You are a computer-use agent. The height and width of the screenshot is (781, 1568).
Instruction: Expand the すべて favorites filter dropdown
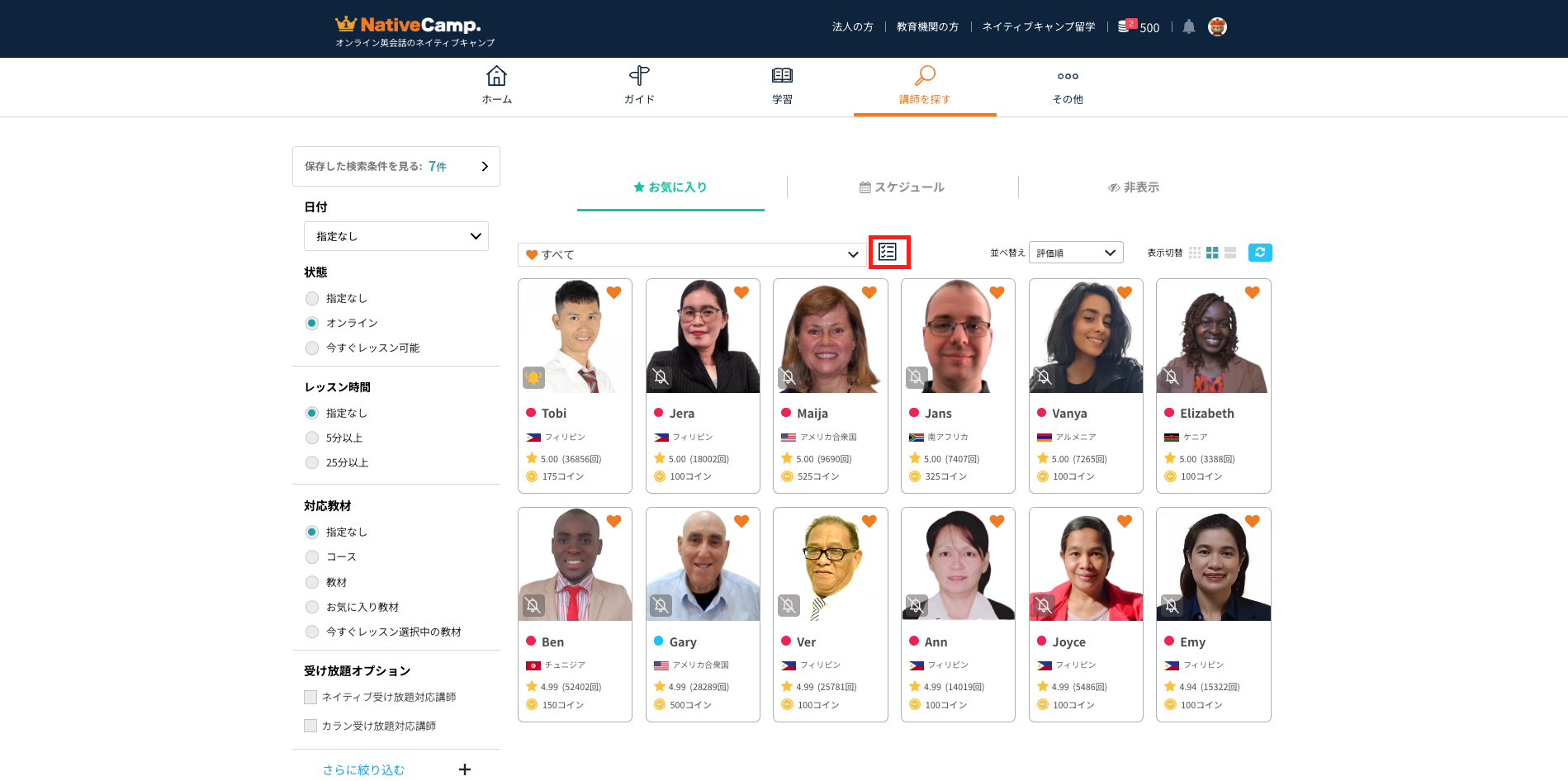pyautogui.click(x=692, y=254)
